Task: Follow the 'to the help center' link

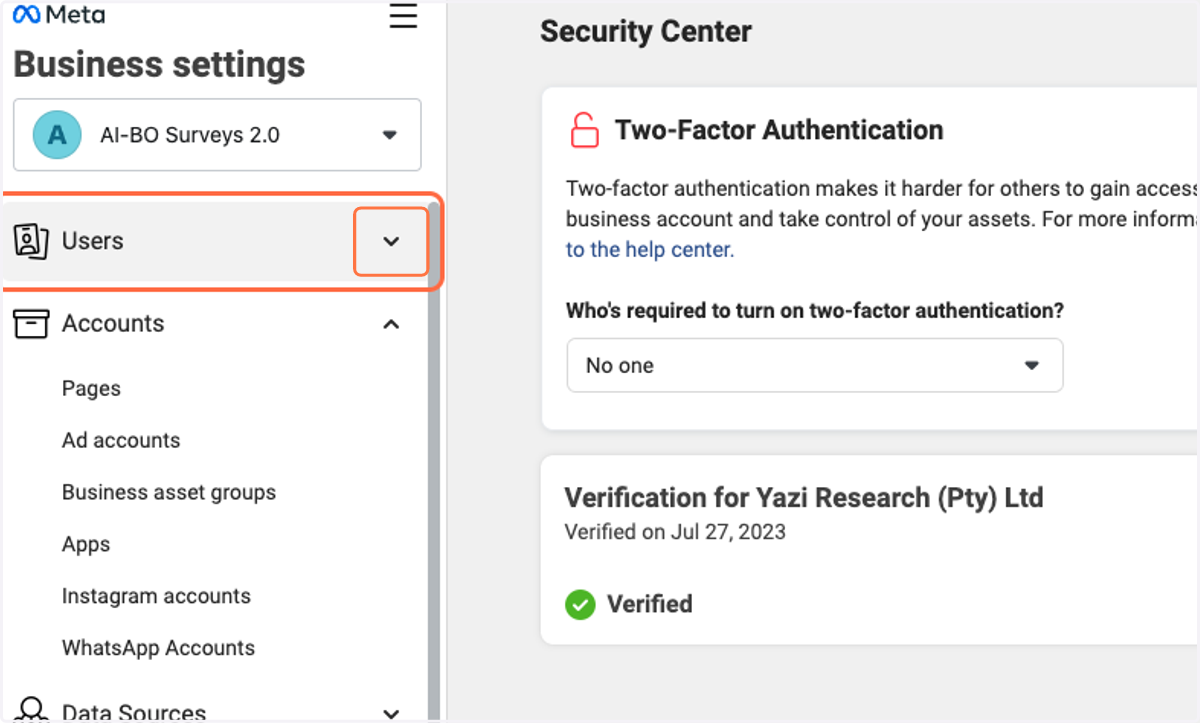Action: [650, 250]
